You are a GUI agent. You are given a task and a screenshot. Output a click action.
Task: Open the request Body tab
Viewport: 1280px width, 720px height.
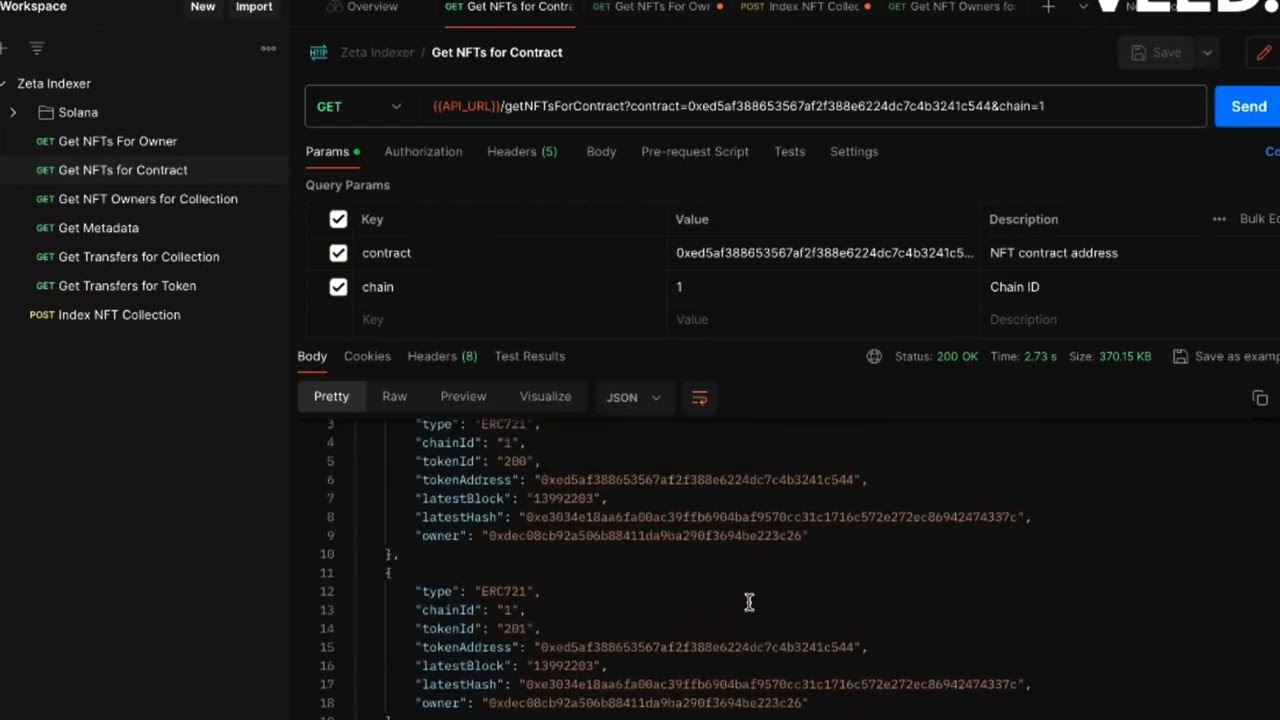tap(601, 152)
